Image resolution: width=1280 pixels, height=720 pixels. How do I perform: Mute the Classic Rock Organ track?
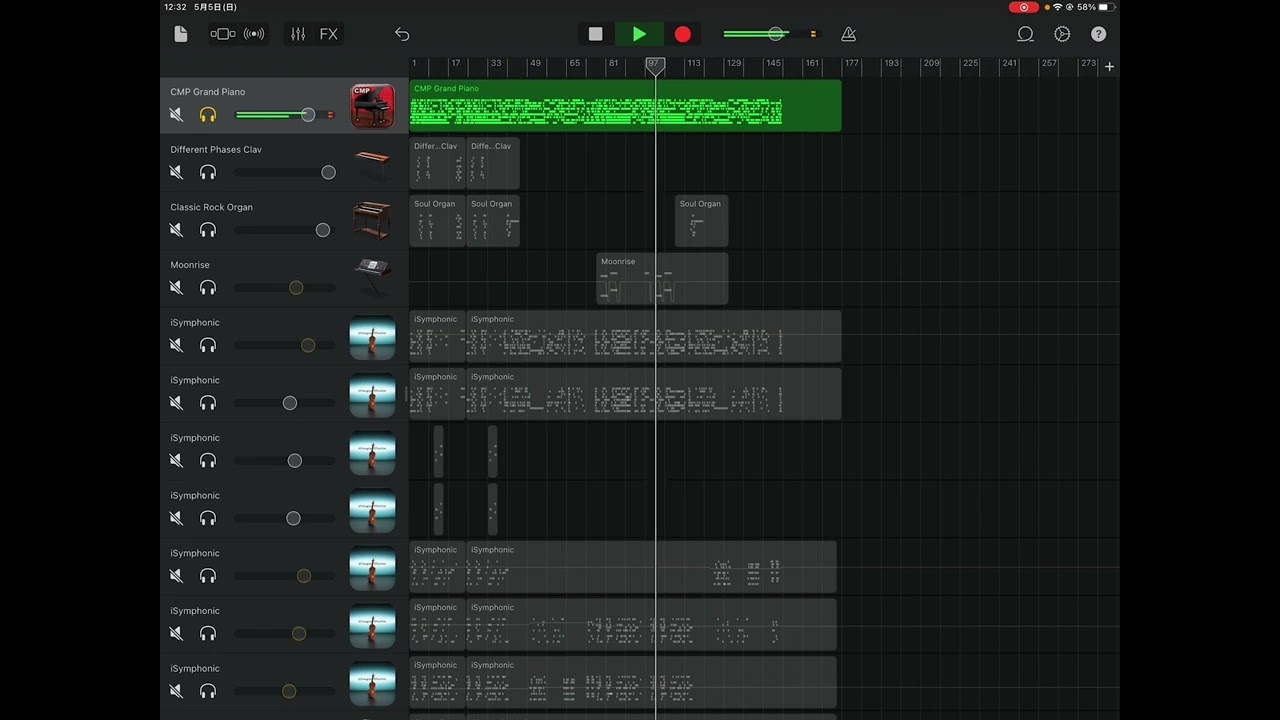(x=176, y=230)
